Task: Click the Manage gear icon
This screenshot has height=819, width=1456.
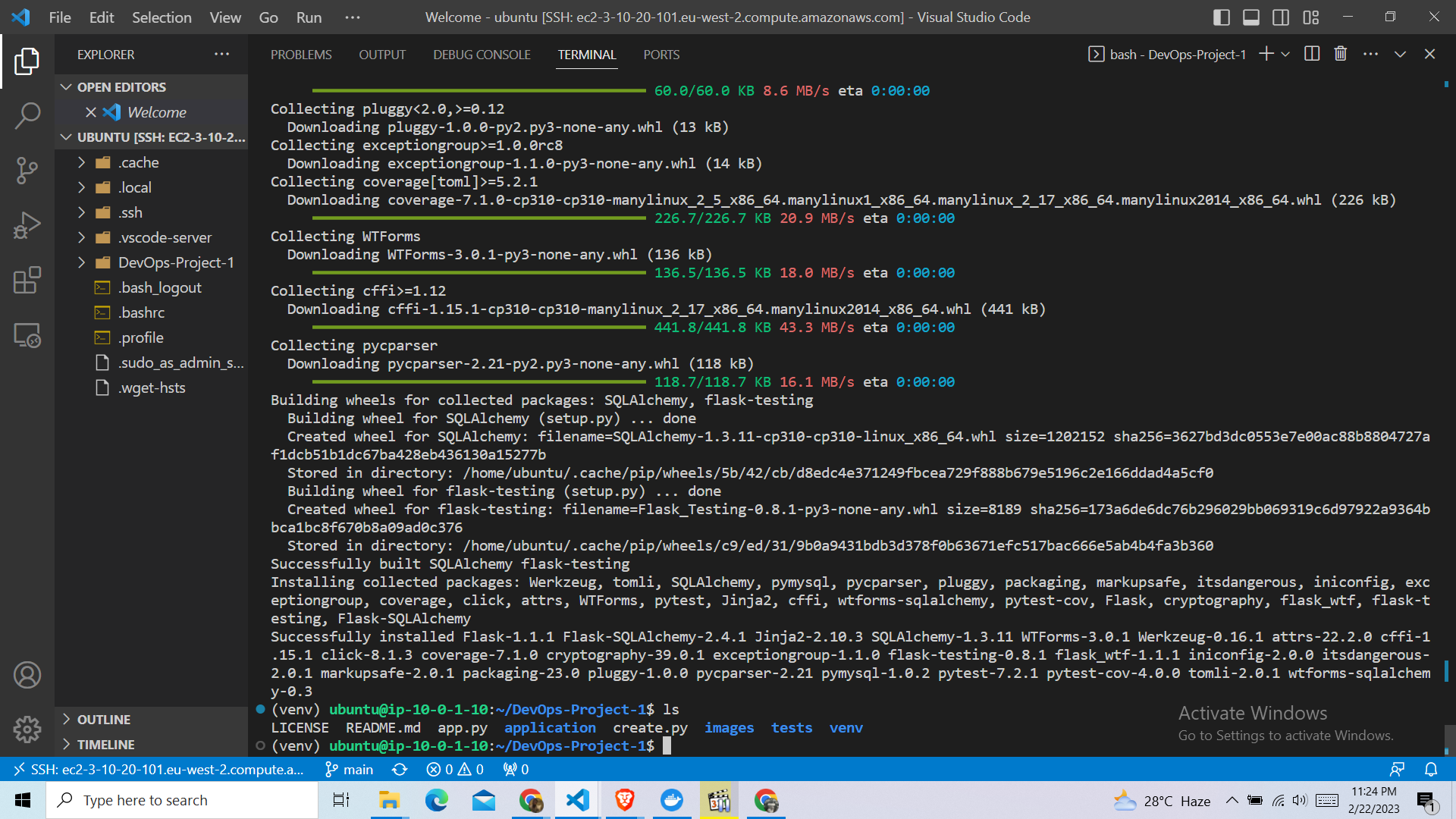Action: (27, 730)
